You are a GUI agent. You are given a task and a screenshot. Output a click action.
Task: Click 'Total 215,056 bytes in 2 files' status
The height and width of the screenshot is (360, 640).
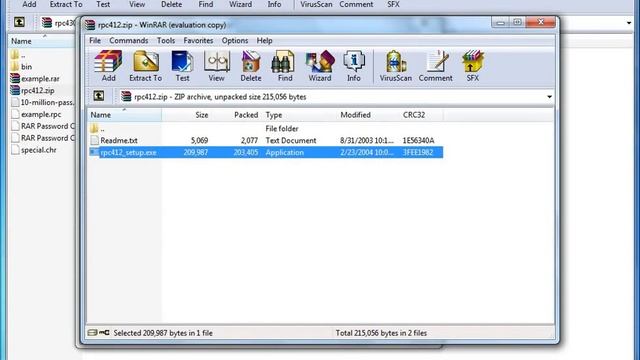[x=381, y=333]
